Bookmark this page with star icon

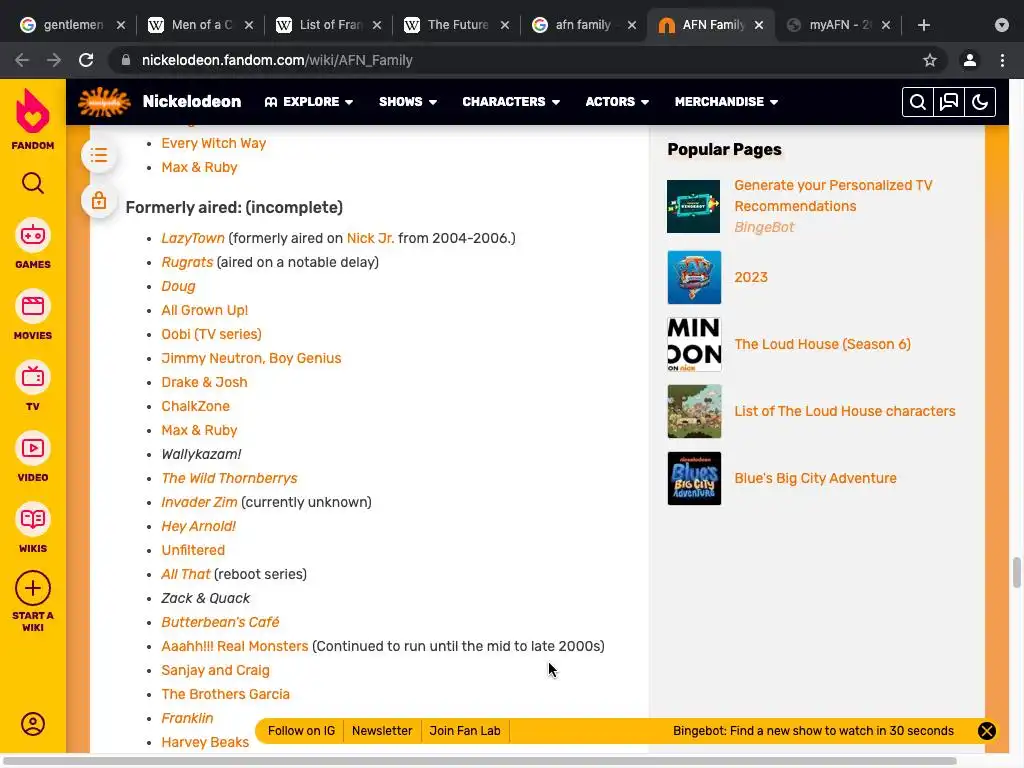(x=930, y=60)
